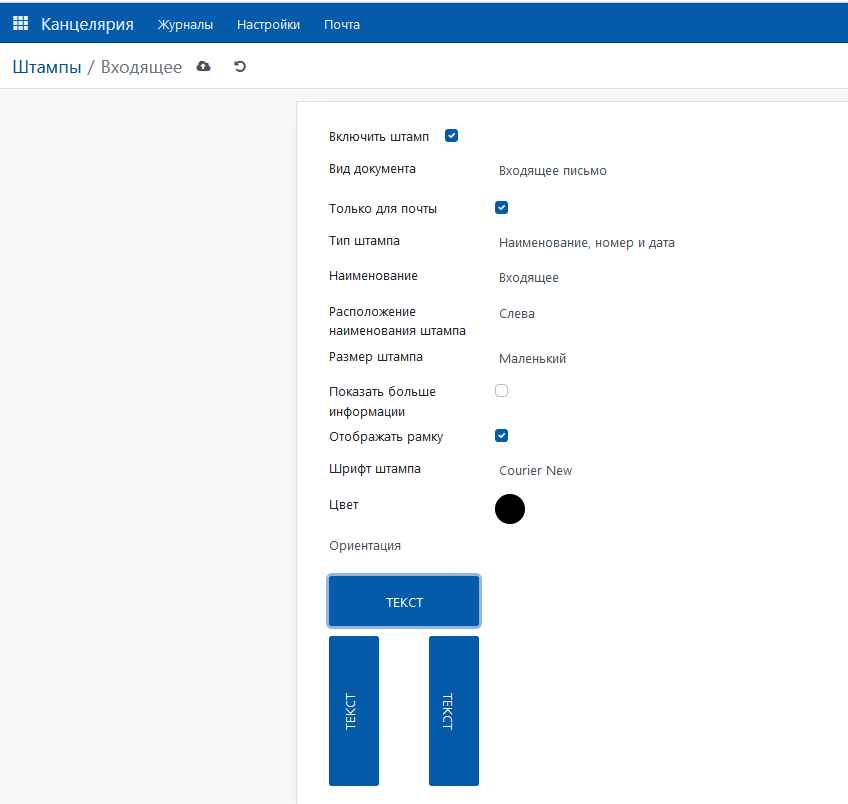Click the Ориентация label
The height and width of the screenshot is (804, 848).
(x=365, y=546)
